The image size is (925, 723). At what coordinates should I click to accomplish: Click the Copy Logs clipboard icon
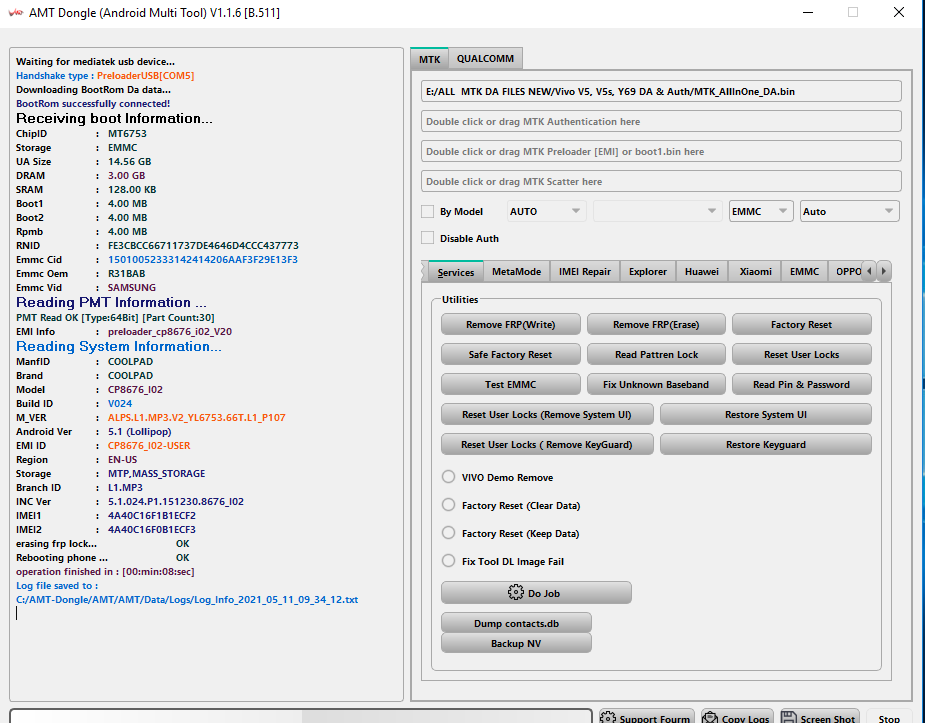pos(710,718)
